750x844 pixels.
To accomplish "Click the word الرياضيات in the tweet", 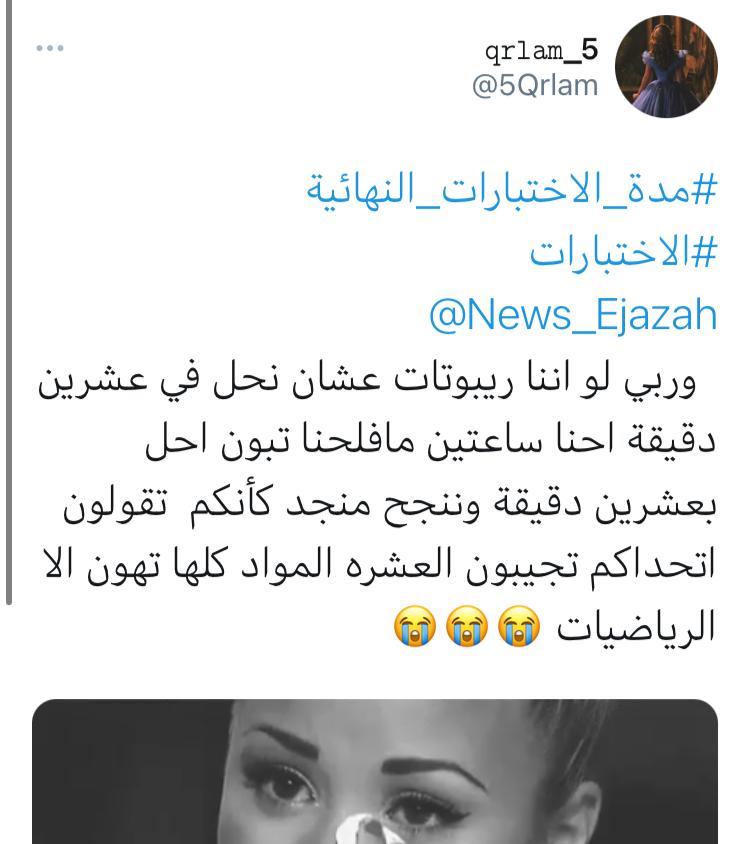I will pos(636,627).
